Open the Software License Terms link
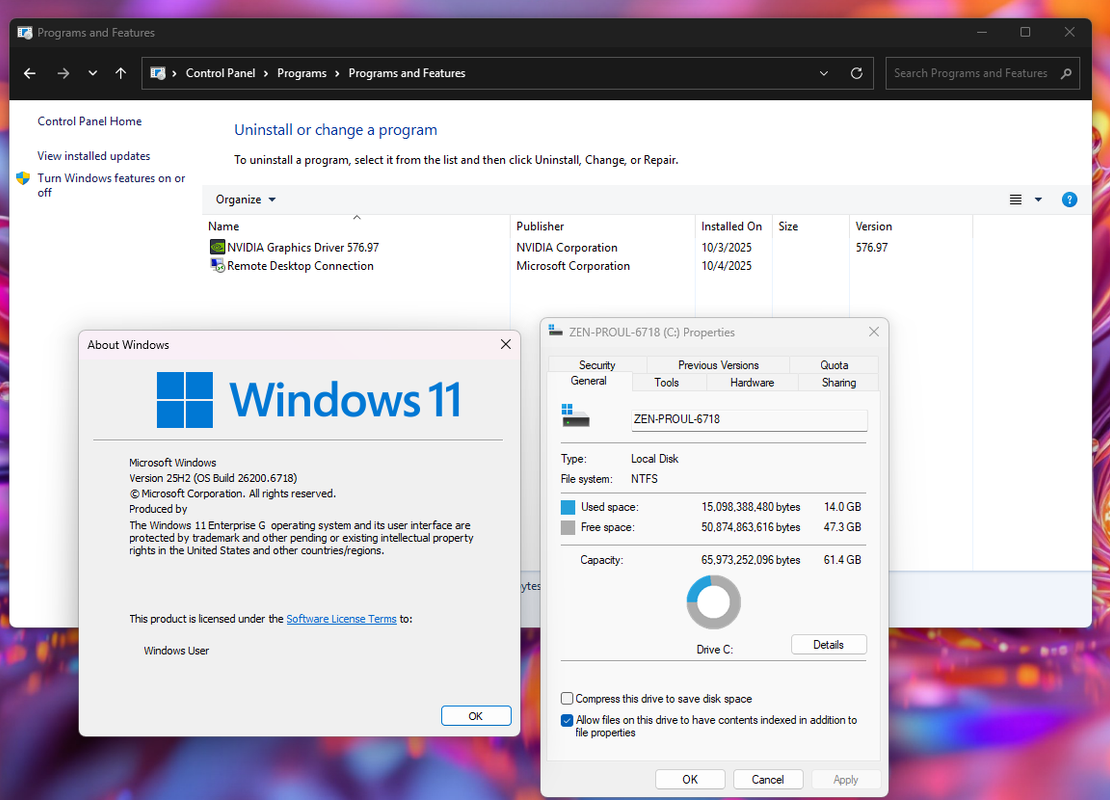This screenshot has width=1110, height=800. pyautogui.click(x=341, y=619)
